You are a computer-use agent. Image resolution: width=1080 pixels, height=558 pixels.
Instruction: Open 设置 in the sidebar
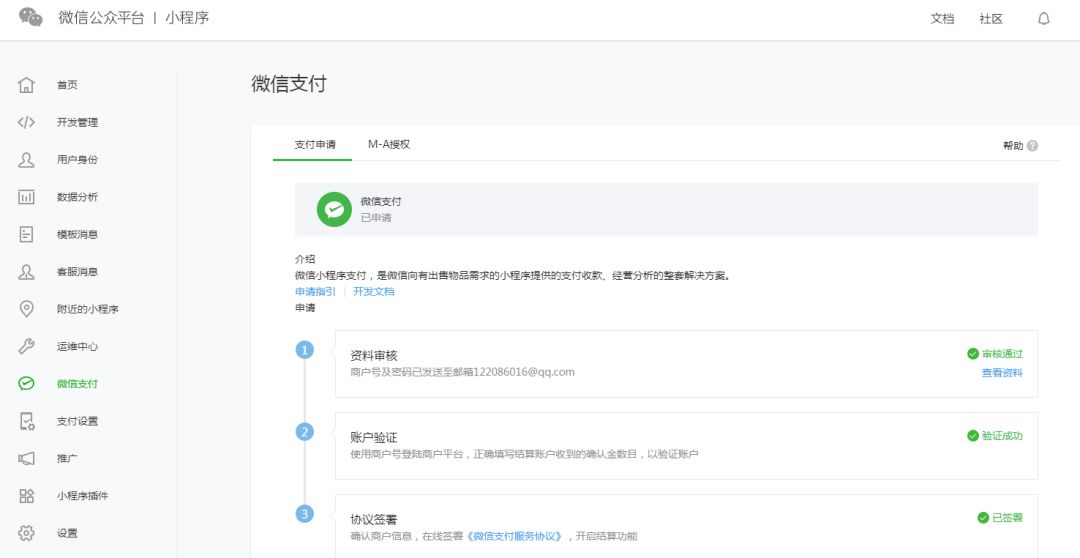[68, 533]
